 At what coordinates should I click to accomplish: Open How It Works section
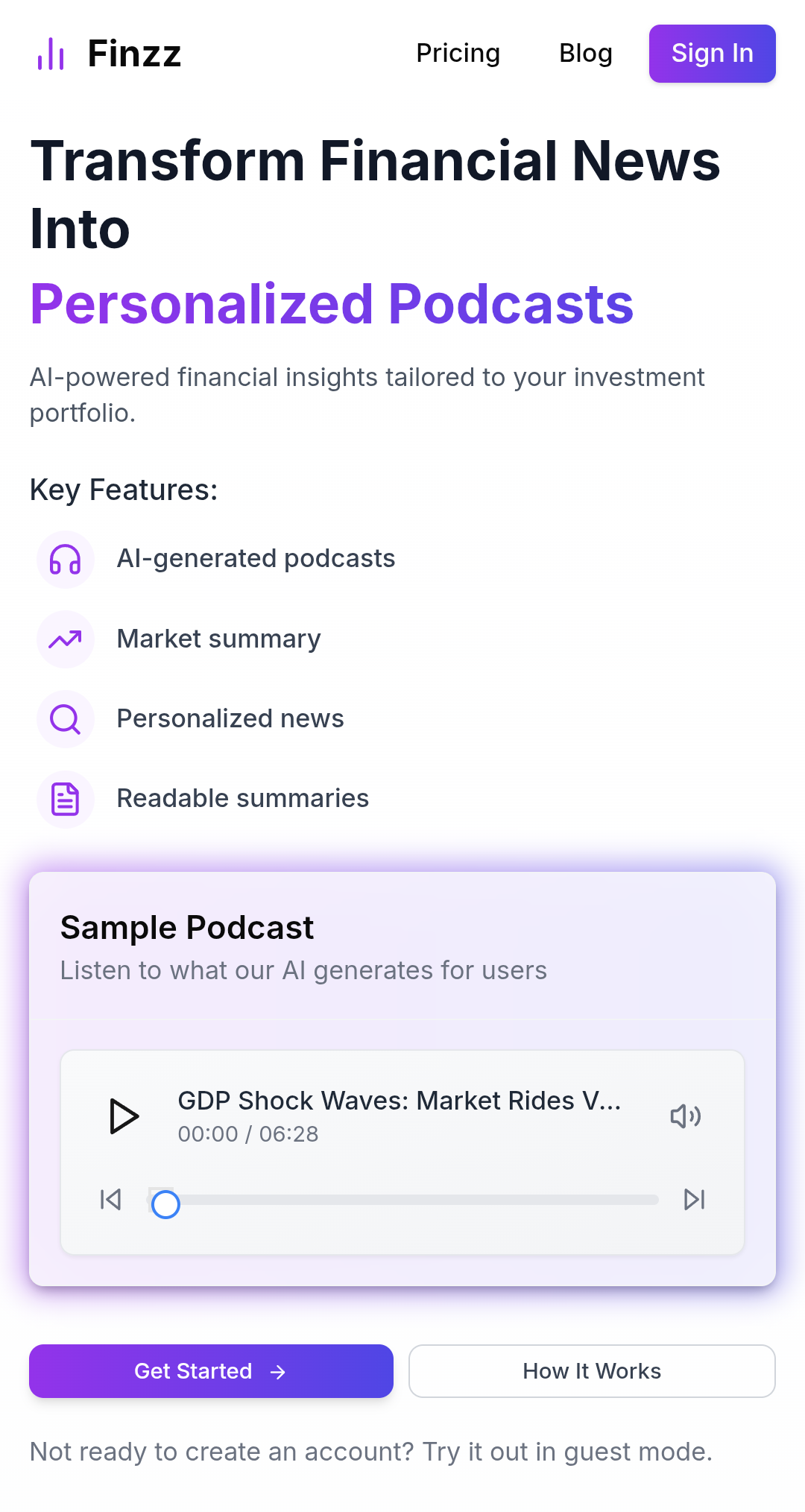click(592, 1371)
